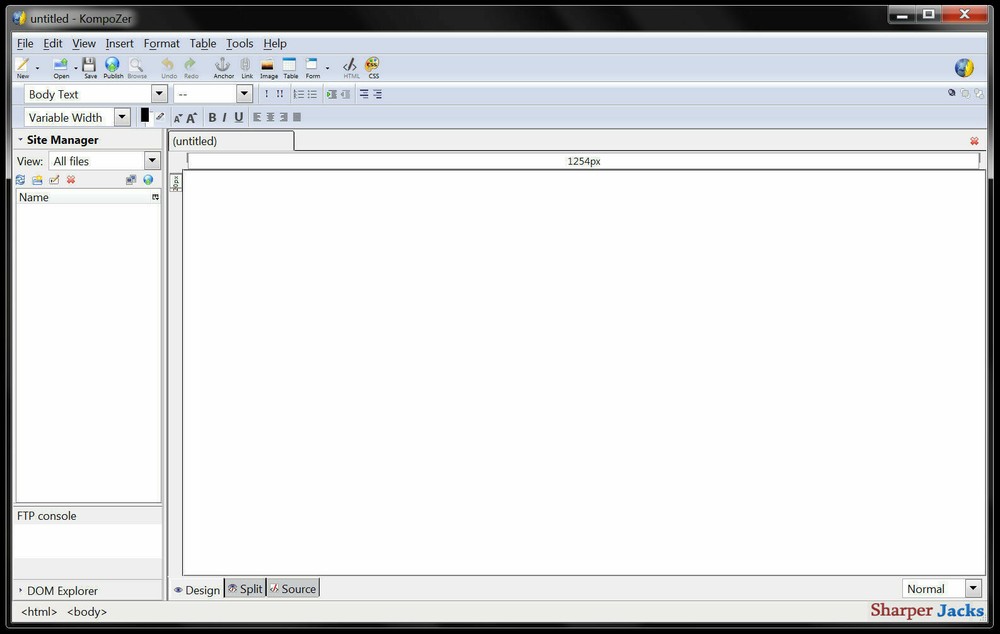This screenshot has height=634, width=1000.
Task: Toggle bold formatting
Action: pyautogui.click(x=212, y=117)
